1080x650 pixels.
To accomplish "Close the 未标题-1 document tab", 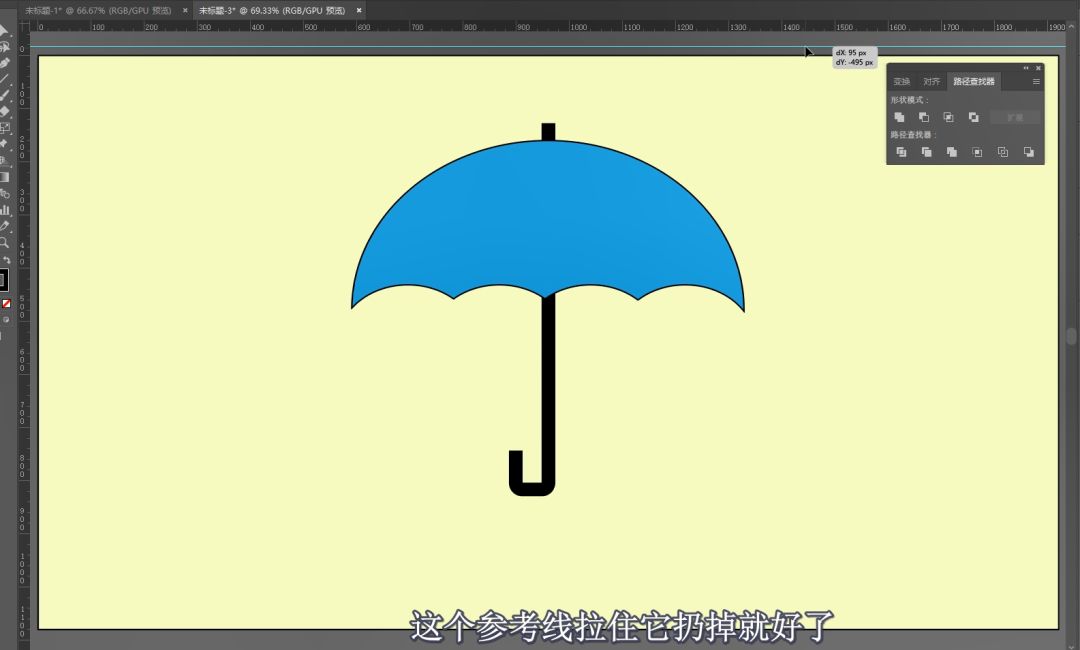I will 185,10.
